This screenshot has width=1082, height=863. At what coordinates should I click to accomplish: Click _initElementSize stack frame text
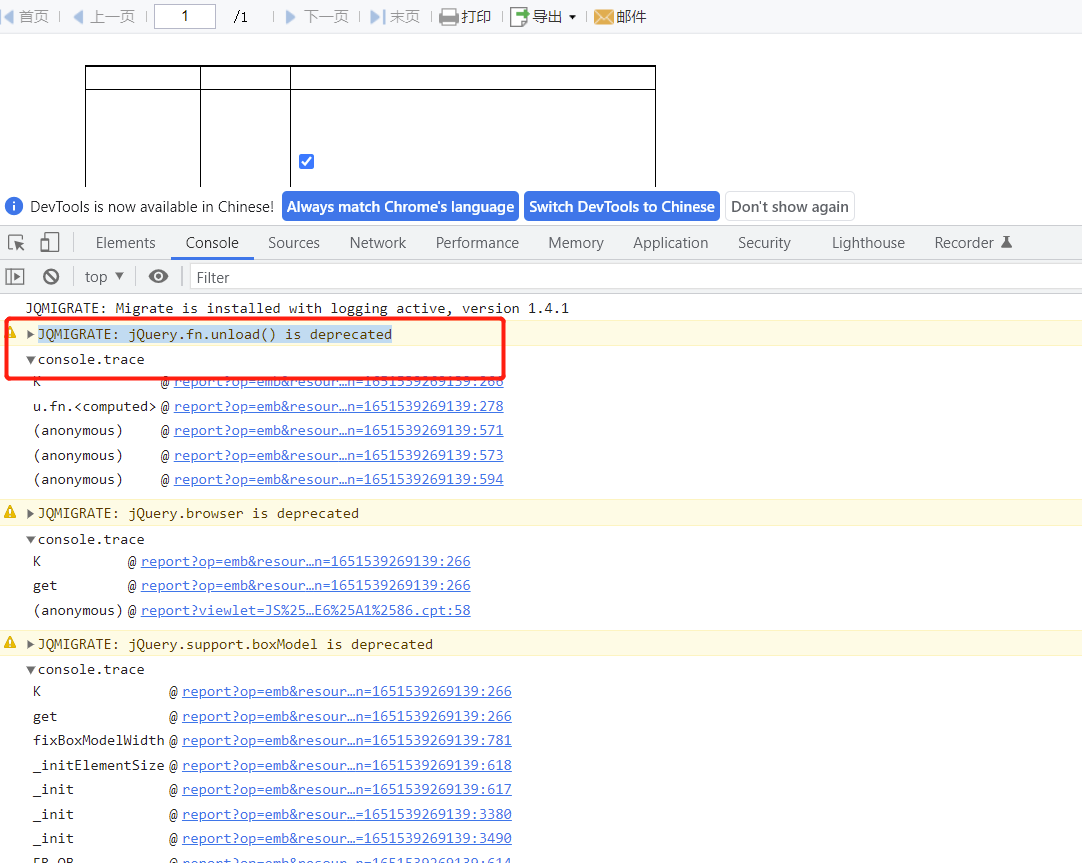(x=99, y=766)
